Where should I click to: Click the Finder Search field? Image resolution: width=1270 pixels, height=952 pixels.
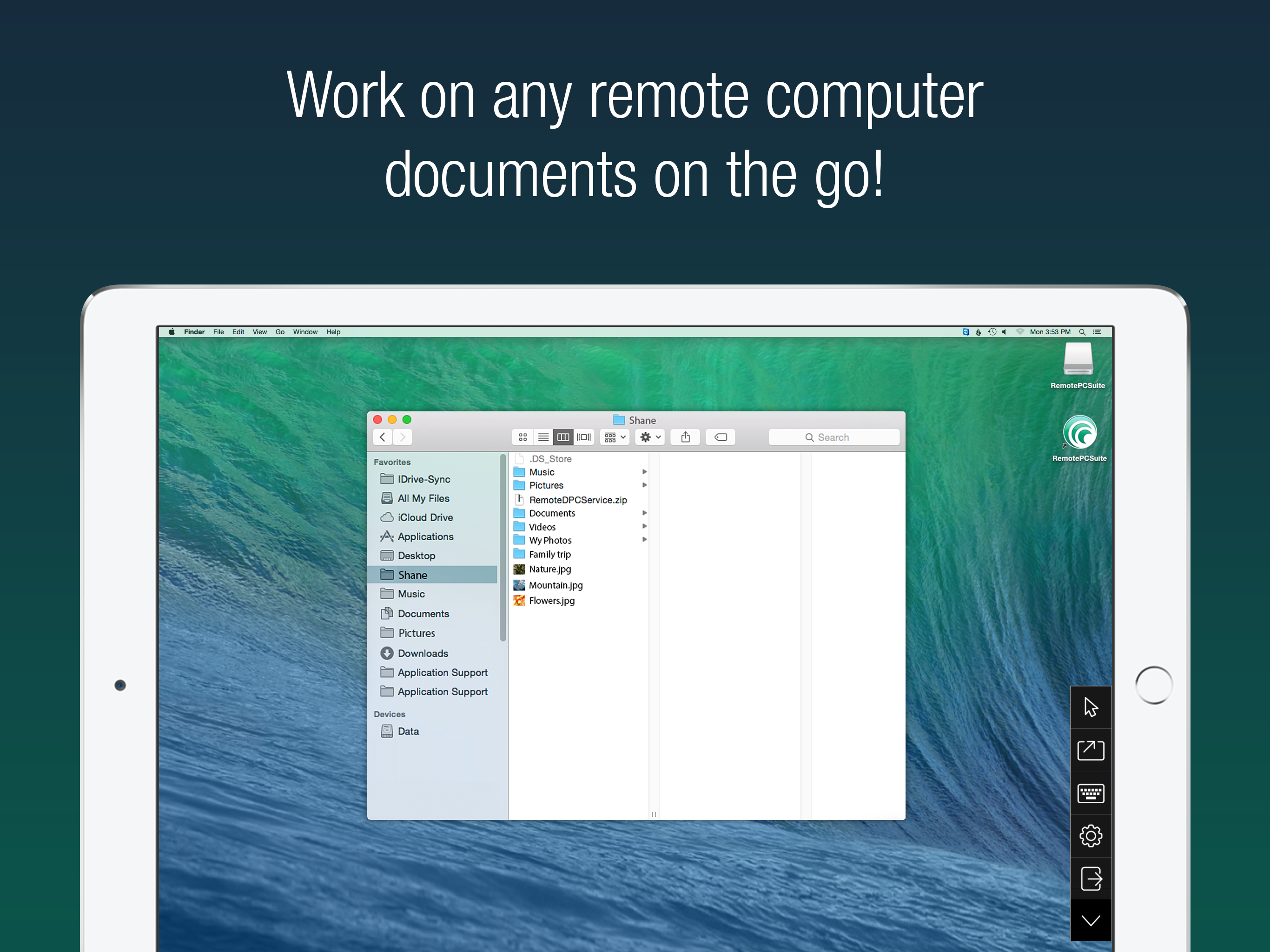pos(833,437)
